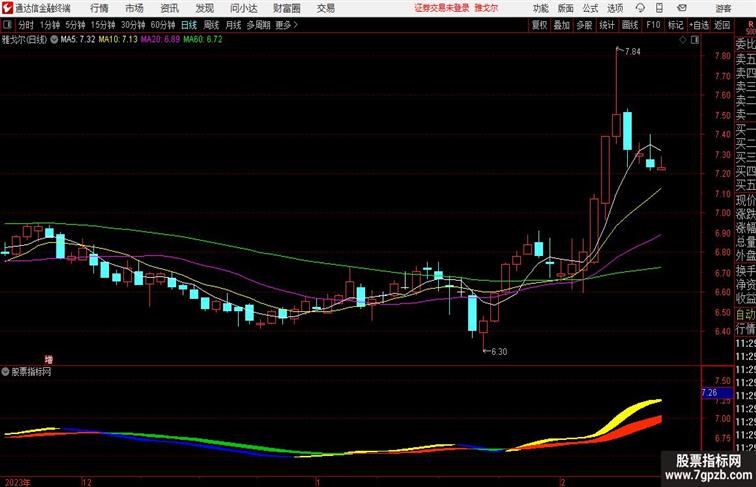This screenshot has height=487, width=756.
Task: Switch to the 30分钟 period
Action: pos(133,25)
